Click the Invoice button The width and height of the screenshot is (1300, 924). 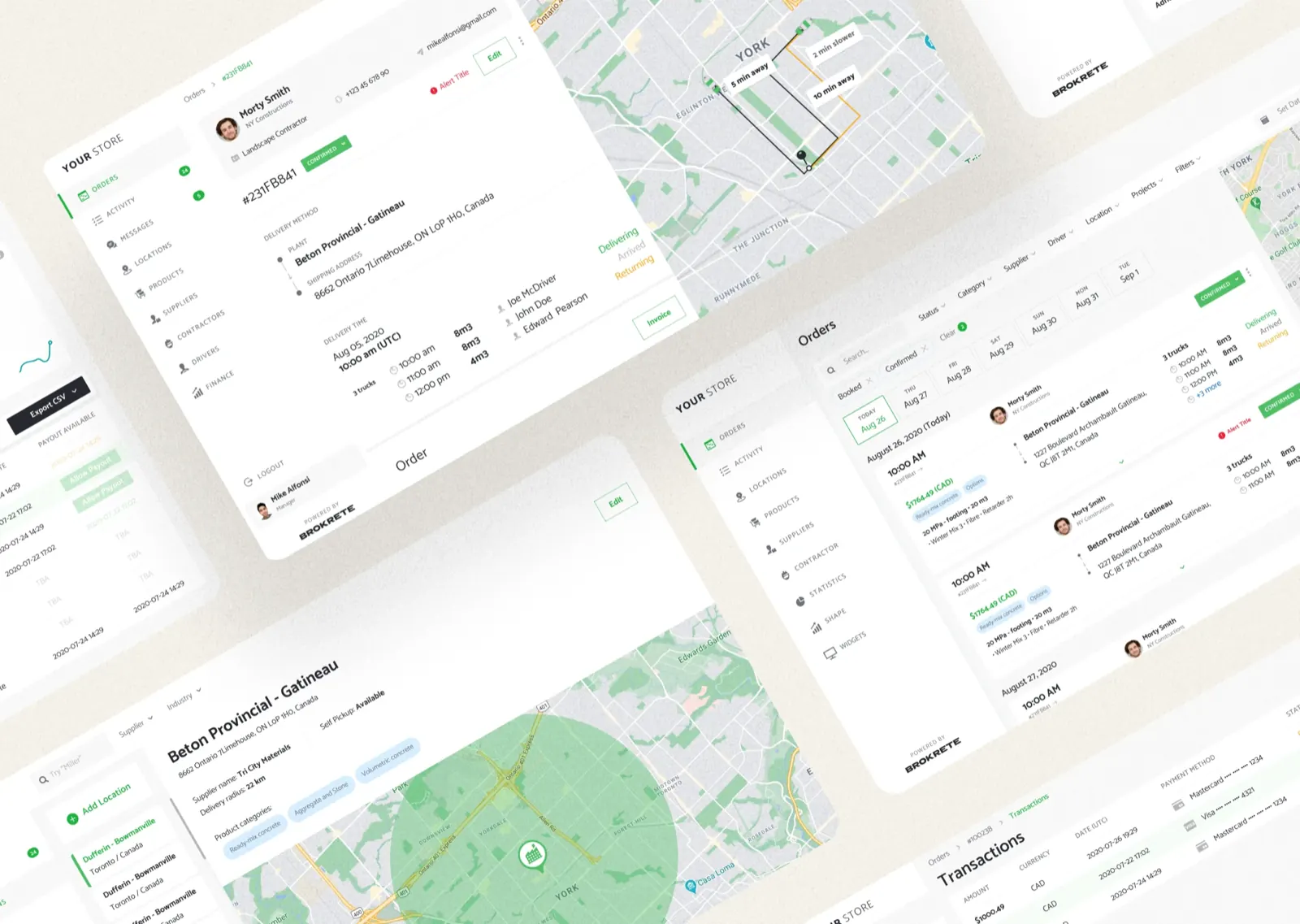point(659,317)
